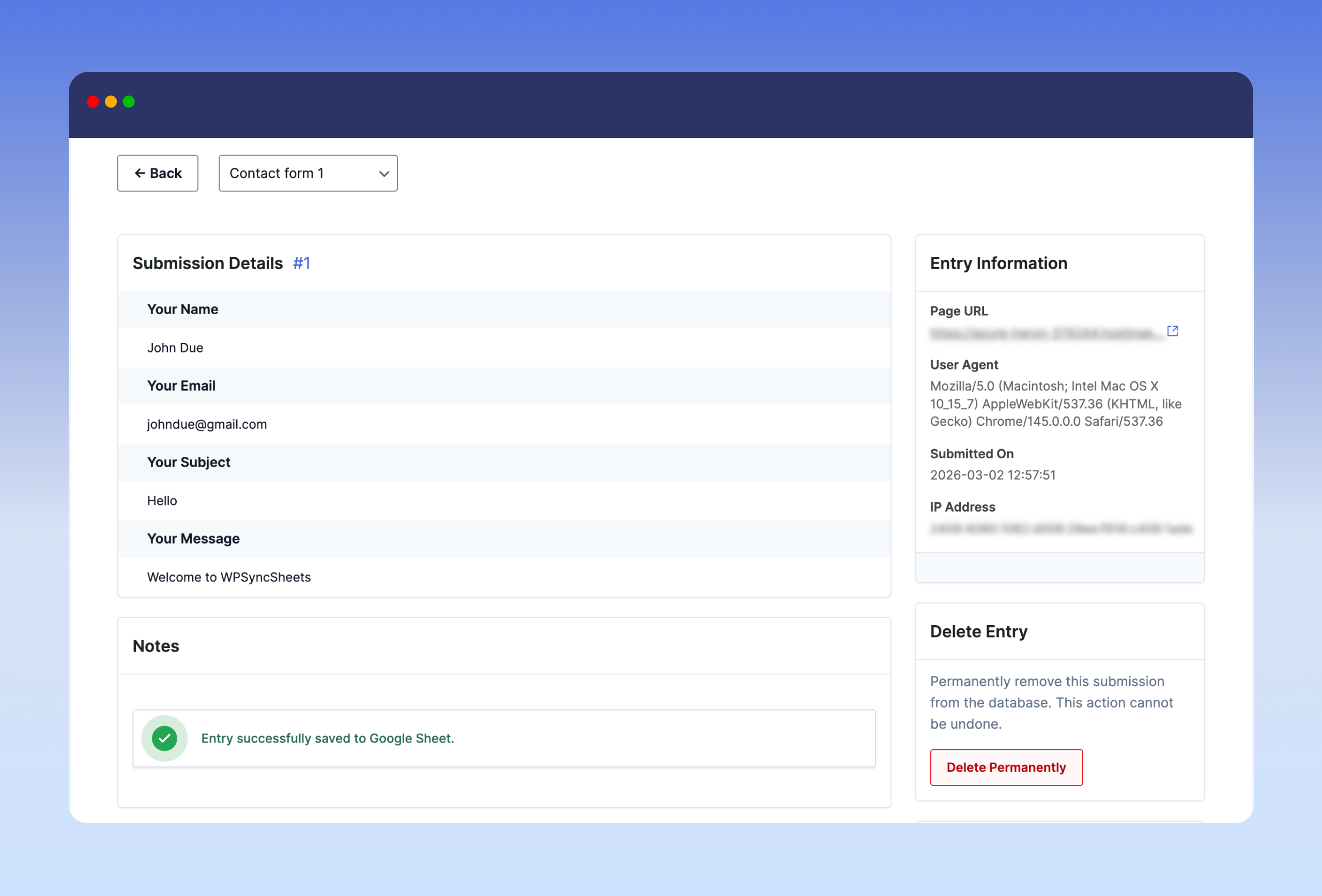The width and height of the screenshot is (1322, 896).
Task: Click the Delete Permanently button
Action: tap(1006, 767)
